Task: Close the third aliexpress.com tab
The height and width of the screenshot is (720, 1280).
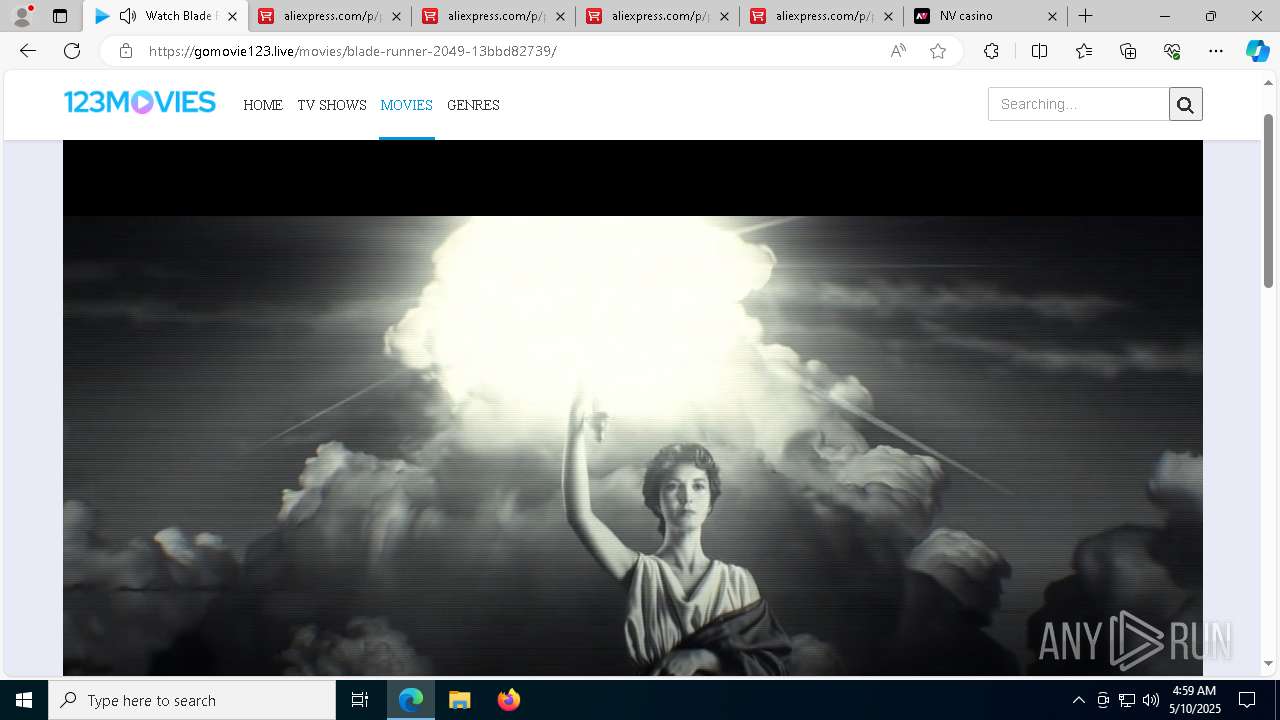Action: (x=724, y=16)
